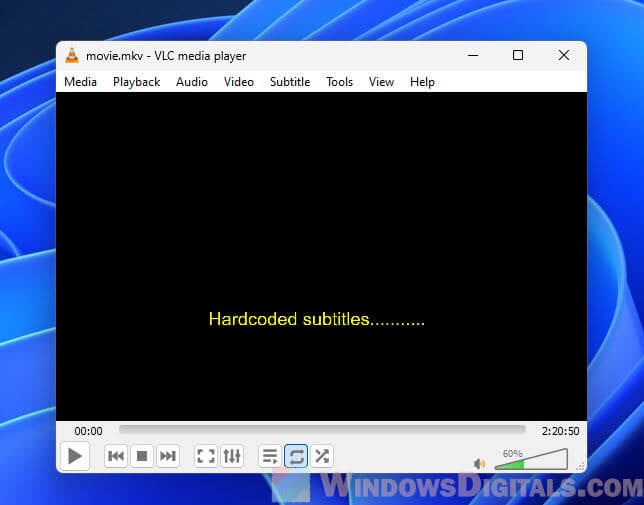
Task: Toggle random shuffle playback
Action: (x=322, y=456)
